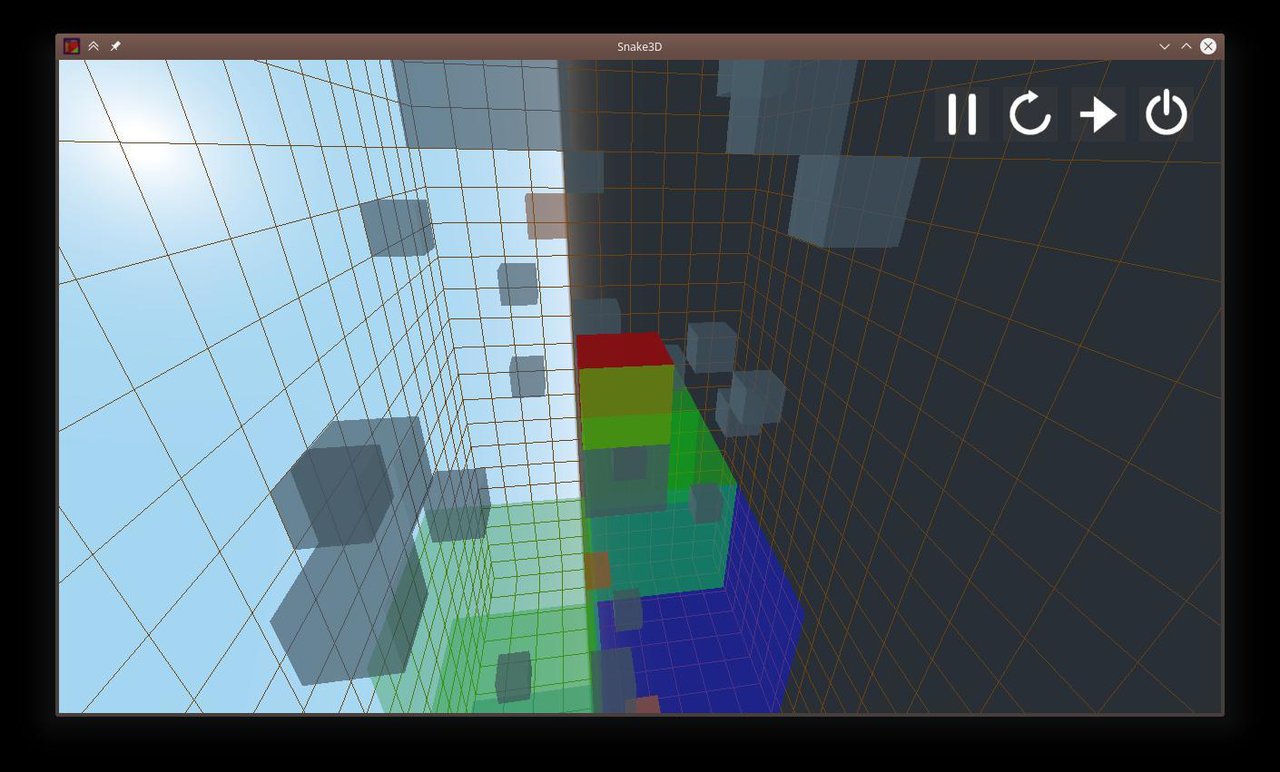Toggle keep-above double chevron in title bar

tap(93, 46)
